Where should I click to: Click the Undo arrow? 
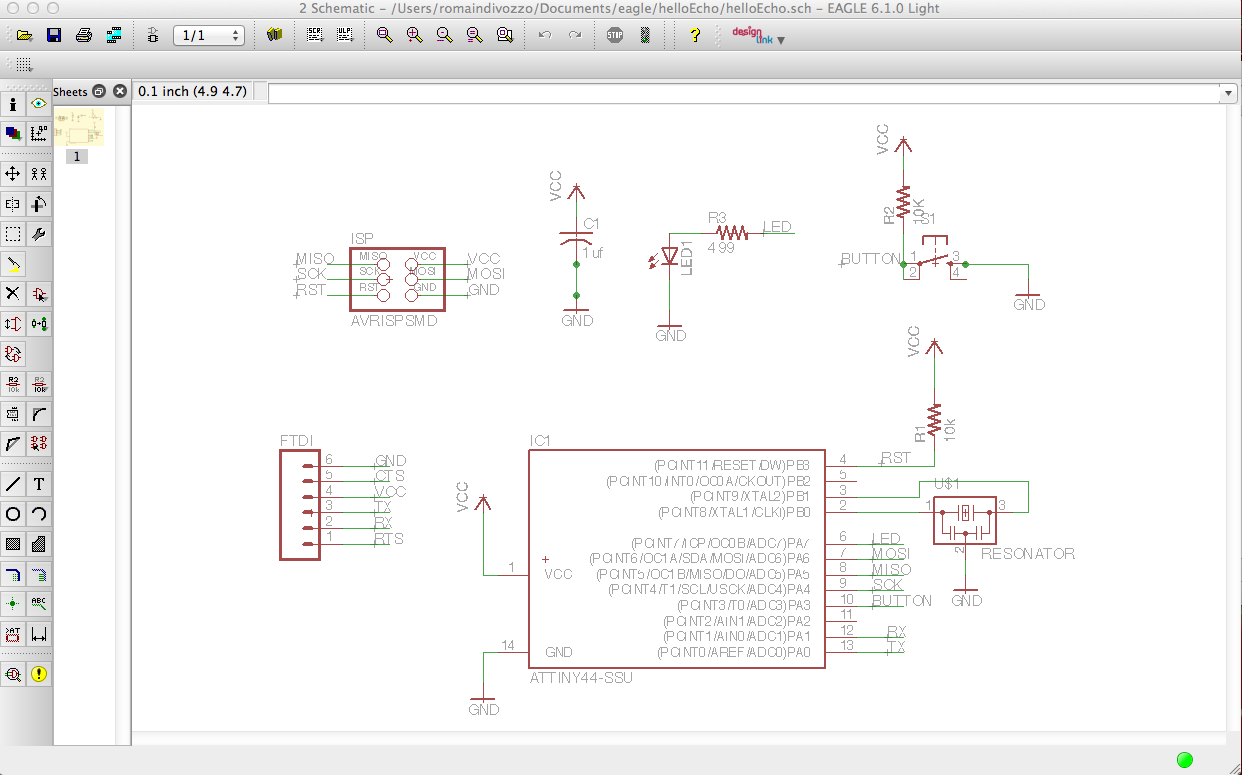tap(545, 34)
